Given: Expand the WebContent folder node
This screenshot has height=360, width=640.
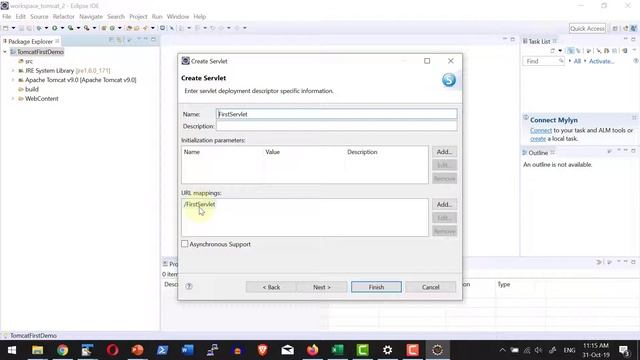Looking at the screenshot, I should tap(13, 99).
